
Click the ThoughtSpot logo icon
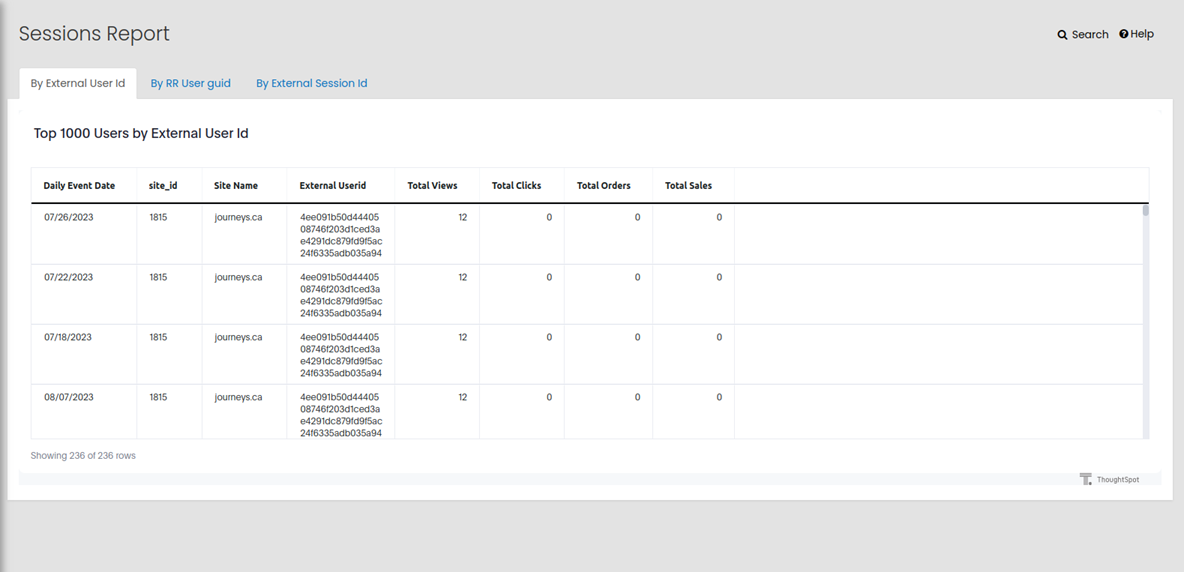[1086, 479]
